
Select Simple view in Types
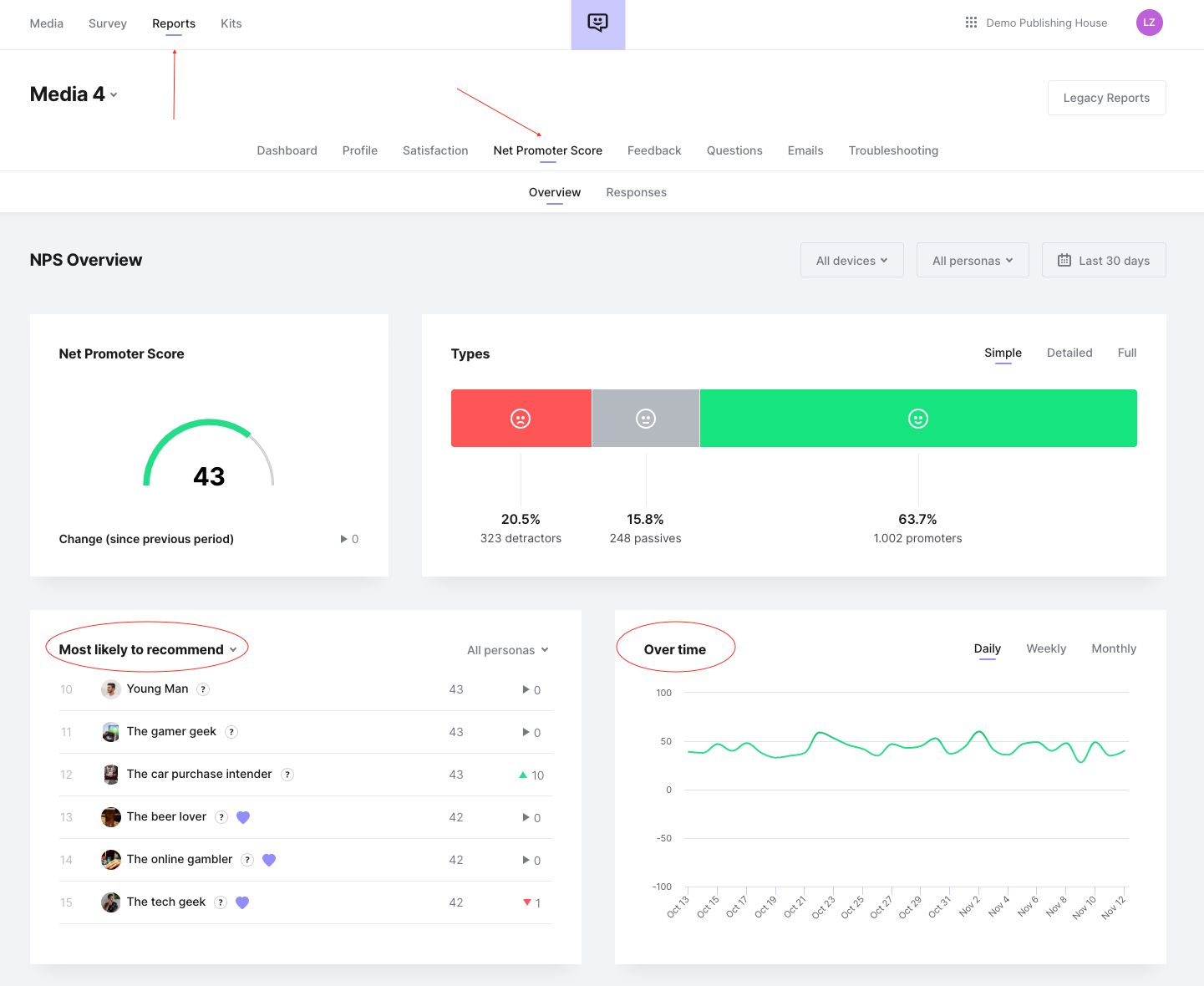click(x=1003, y=353)
